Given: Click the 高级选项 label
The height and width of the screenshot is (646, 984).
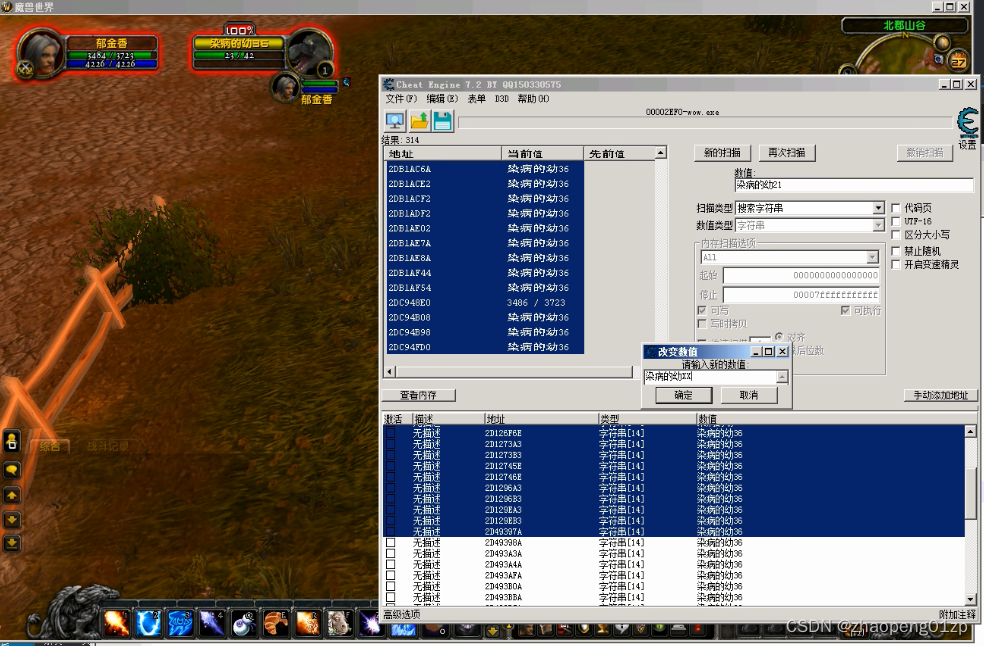Looking at the screenshot, I should [x=402, y=615].
